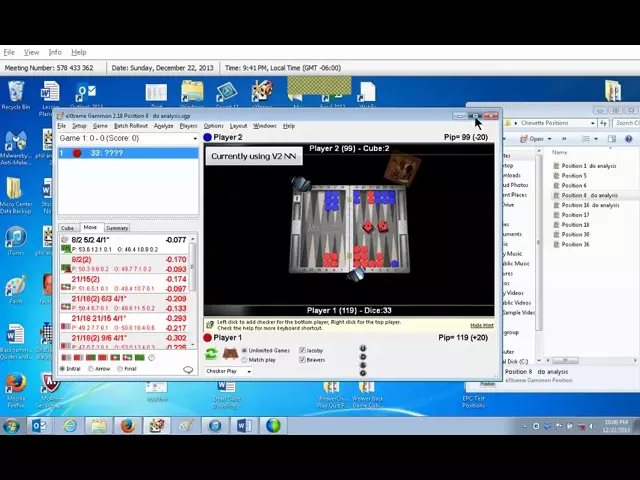Click the Explorer search field
The image size is (640, 480).
coord(626,123)
